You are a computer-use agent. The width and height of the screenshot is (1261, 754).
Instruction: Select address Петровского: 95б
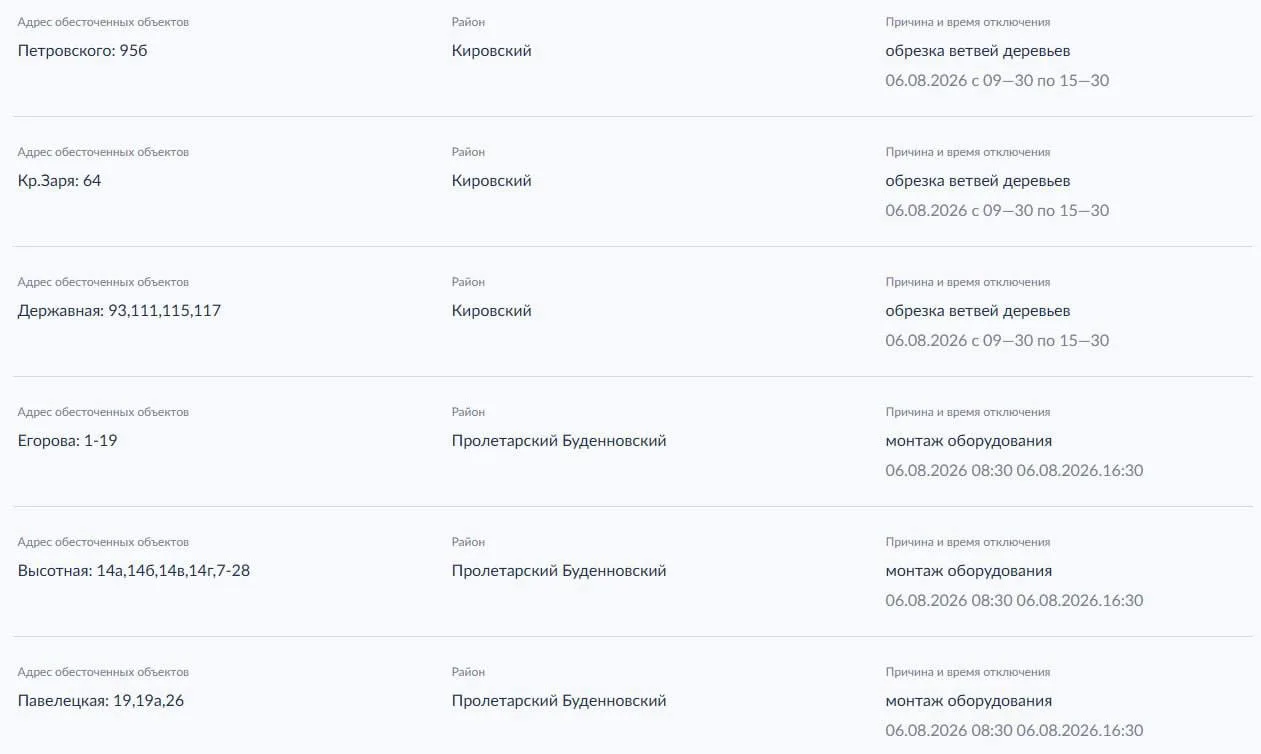tap(82, 51)
